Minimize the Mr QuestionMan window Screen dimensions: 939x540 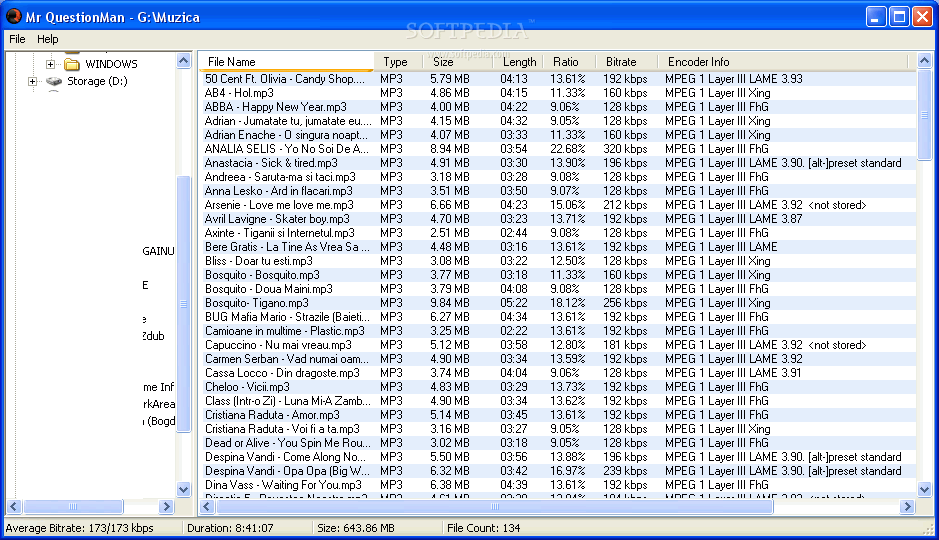(x=876, y=17)
